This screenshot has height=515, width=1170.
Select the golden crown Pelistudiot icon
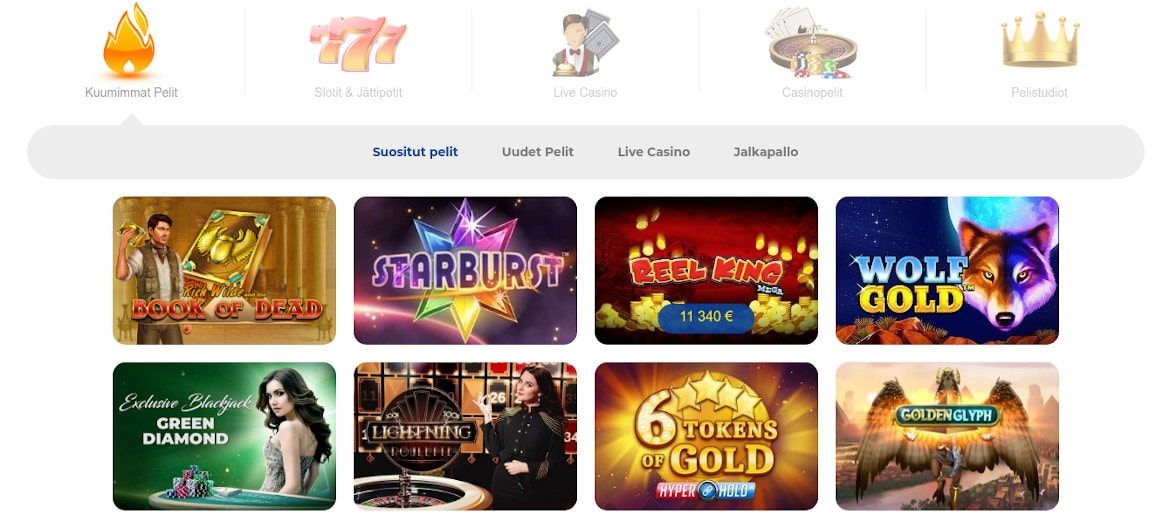coord(1040,40)
